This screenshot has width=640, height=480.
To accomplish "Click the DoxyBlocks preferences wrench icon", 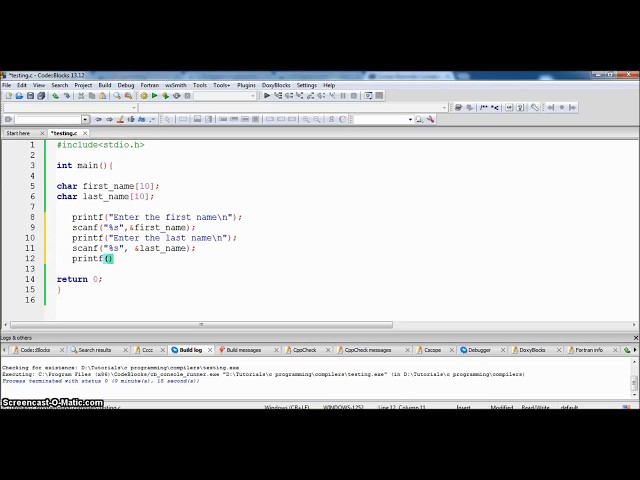I will pos(534,107).
